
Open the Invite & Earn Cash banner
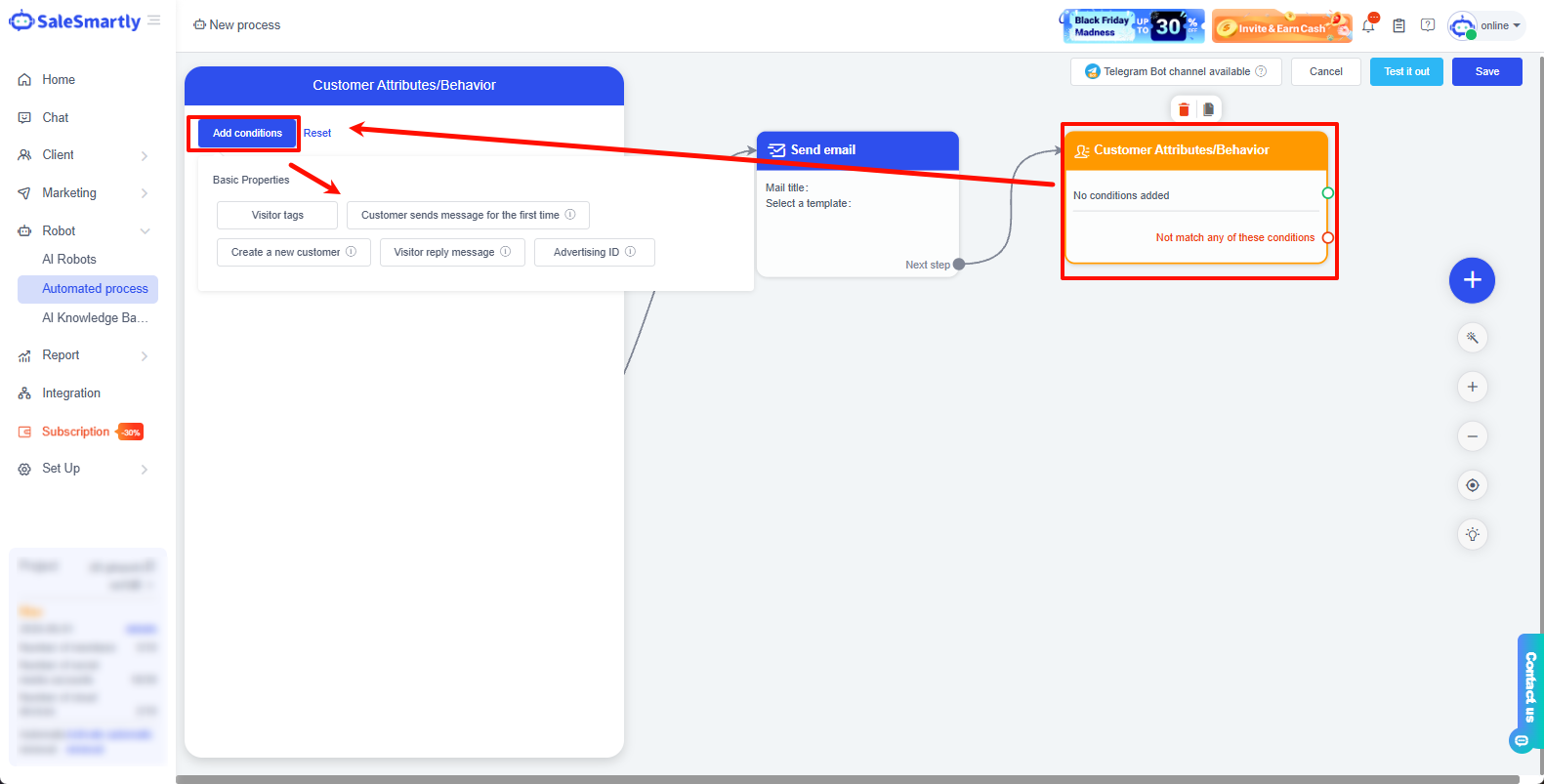point(1282,25)
